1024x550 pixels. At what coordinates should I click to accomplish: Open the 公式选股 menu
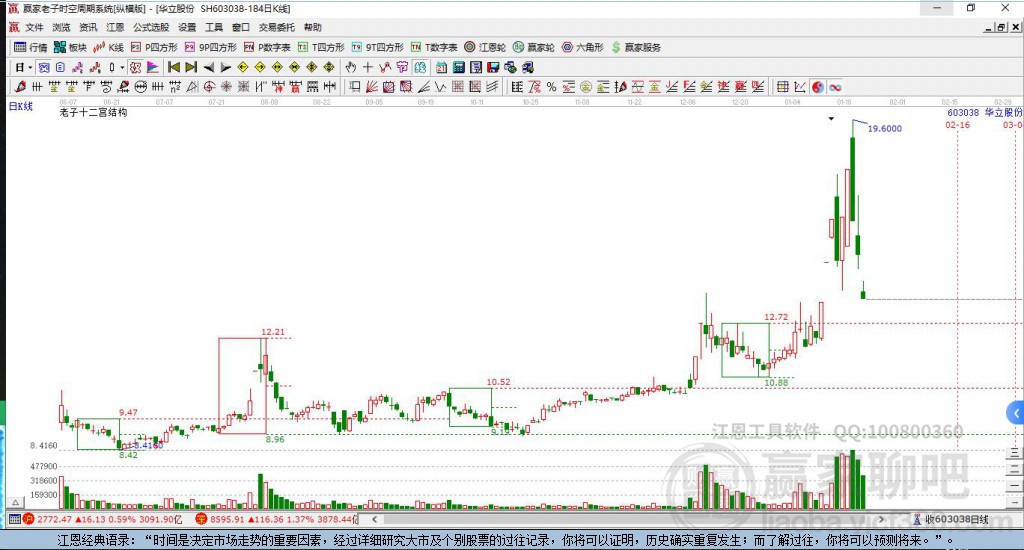(x=151, y=27)
